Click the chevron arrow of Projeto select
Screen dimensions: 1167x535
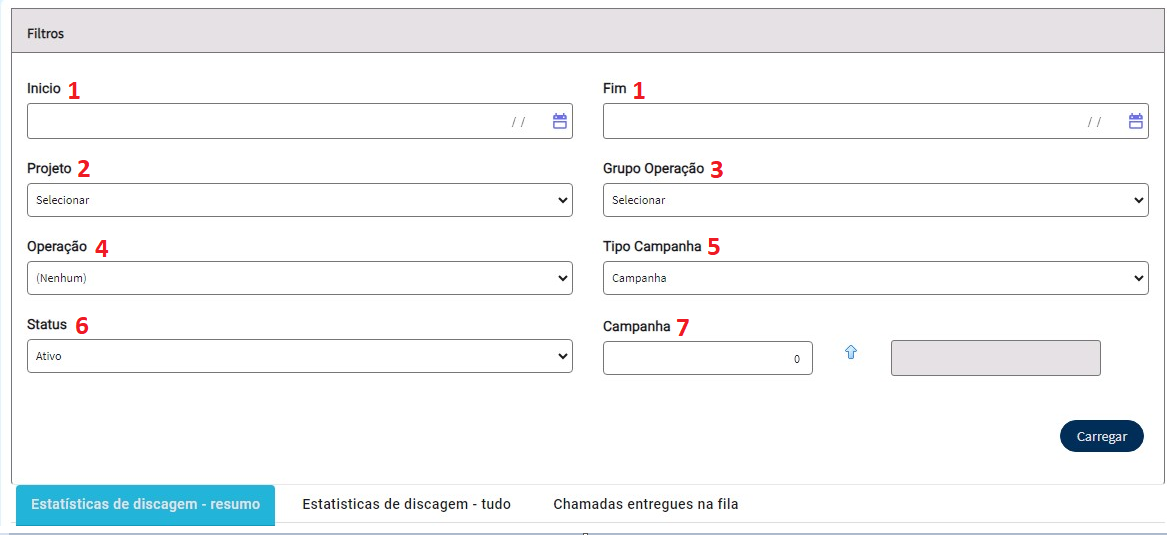point(562,200)
